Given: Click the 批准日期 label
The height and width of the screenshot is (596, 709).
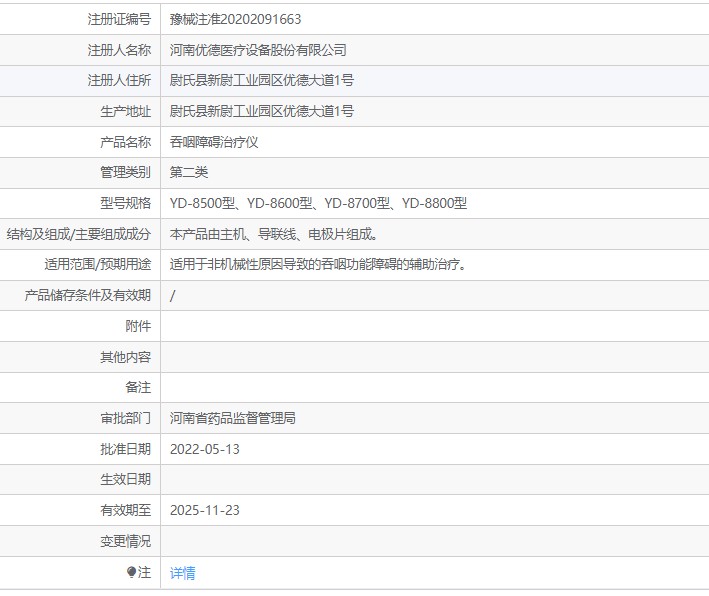Looking at the screenshot, I should click(x=126, y=449).
